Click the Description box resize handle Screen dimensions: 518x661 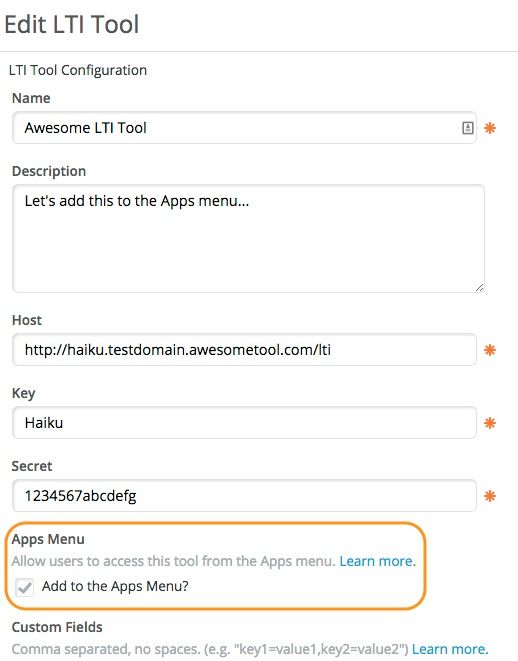click(x=479, y=288)
